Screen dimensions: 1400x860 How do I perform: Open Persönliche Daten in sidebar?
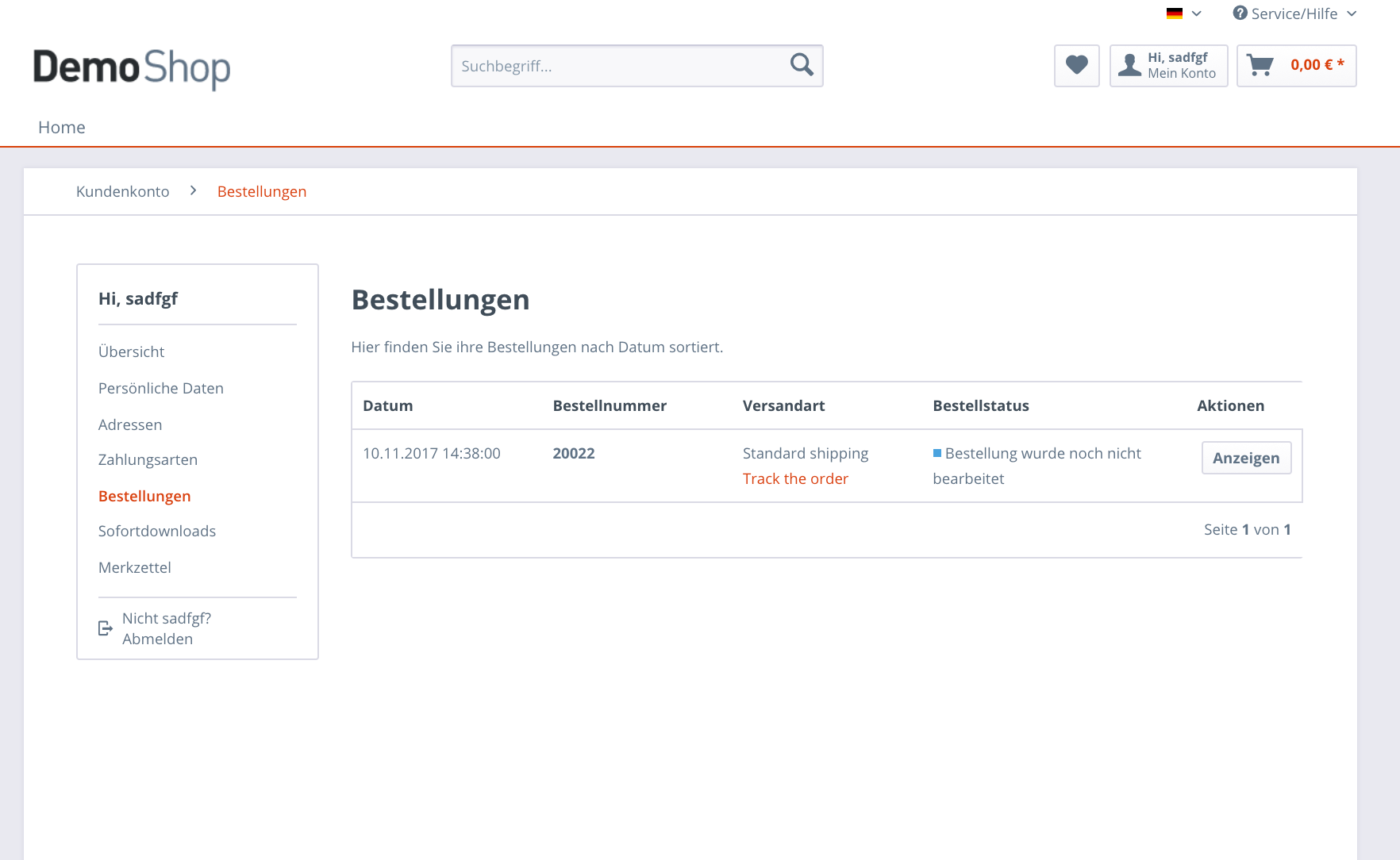(x=161, y=388)
